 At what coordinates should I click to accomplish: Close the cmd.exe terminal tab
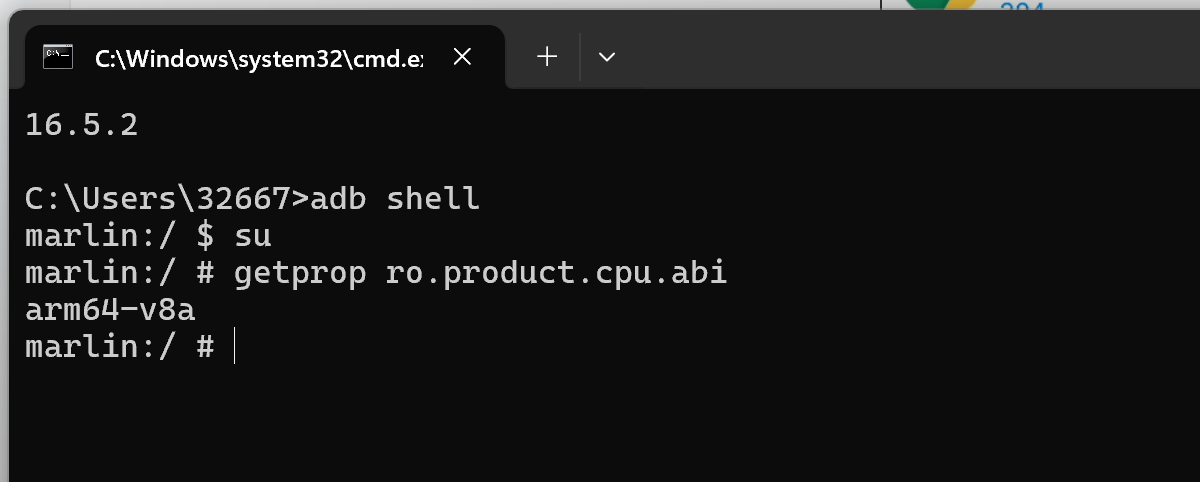[462, 57]
